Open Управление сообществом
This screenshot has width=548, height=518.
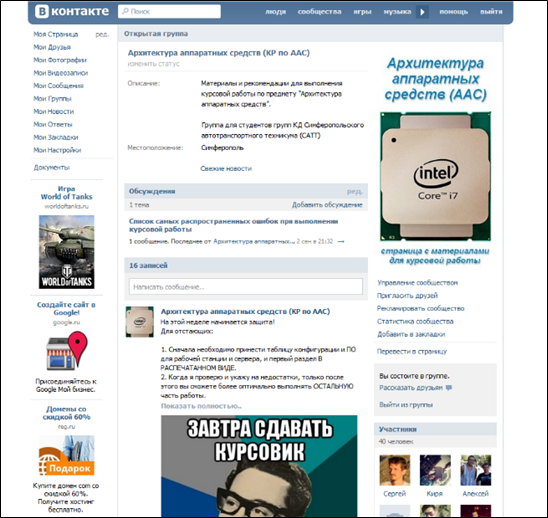(x=417, y=283)
